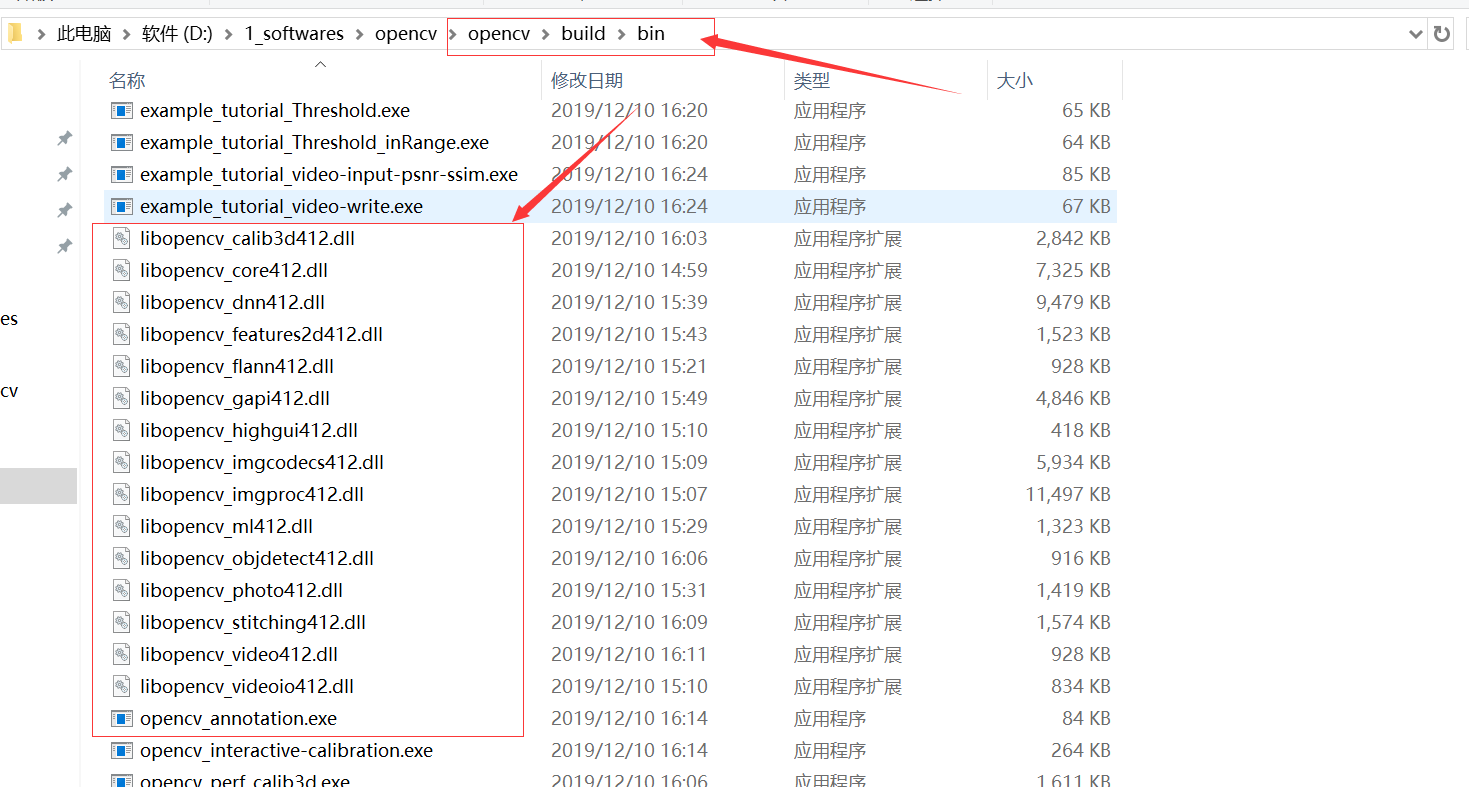Navigate to "此电脑" in the breadcrumb path

(83, 33)
